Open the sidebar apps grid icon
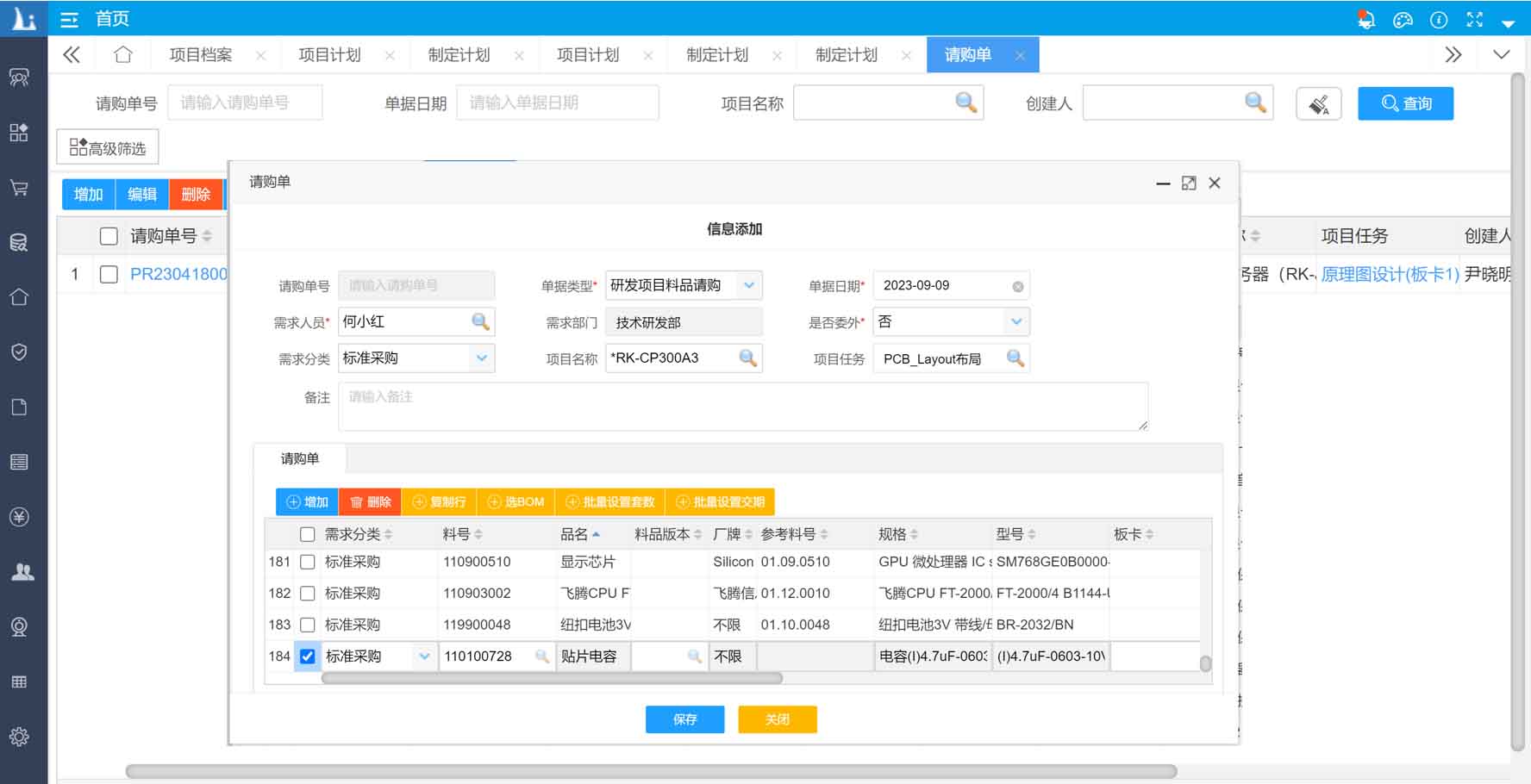 pos(19,132)
